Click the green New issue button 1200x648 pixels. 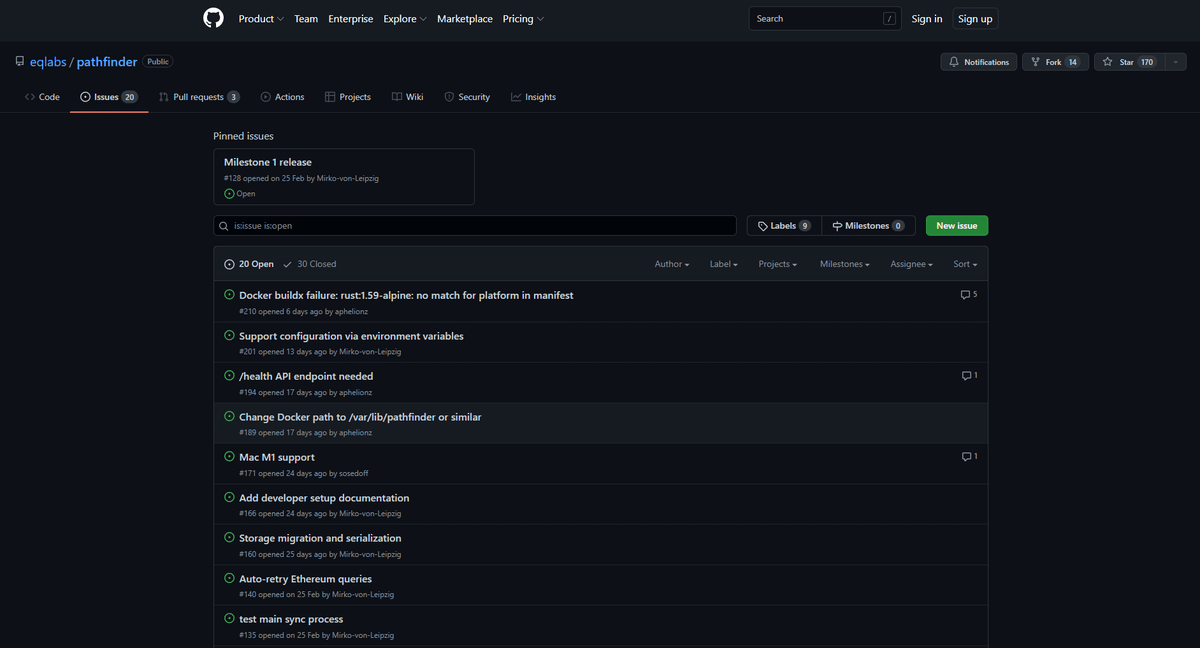click(x=956, y=226)
